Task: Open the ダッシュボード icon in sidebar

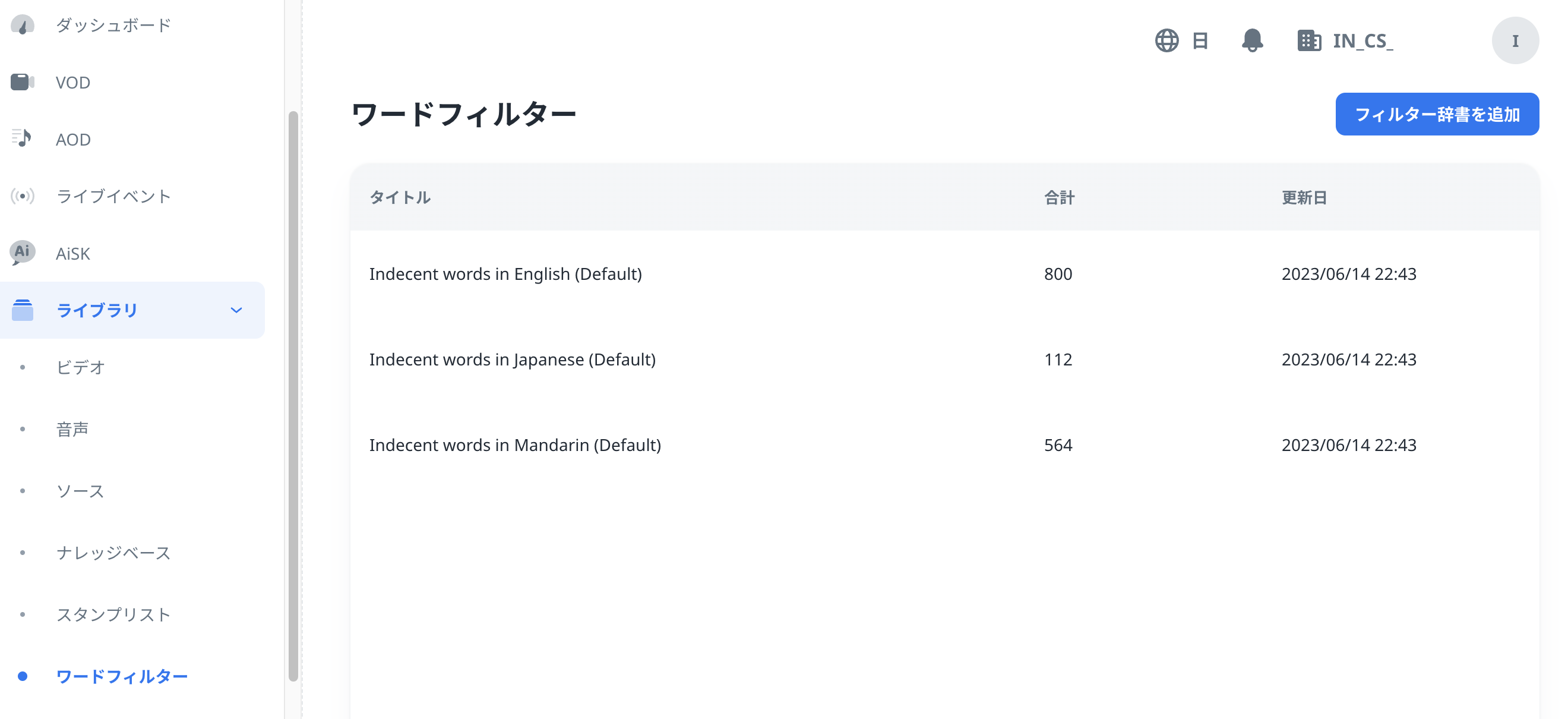Action: [x=22, y=25]
